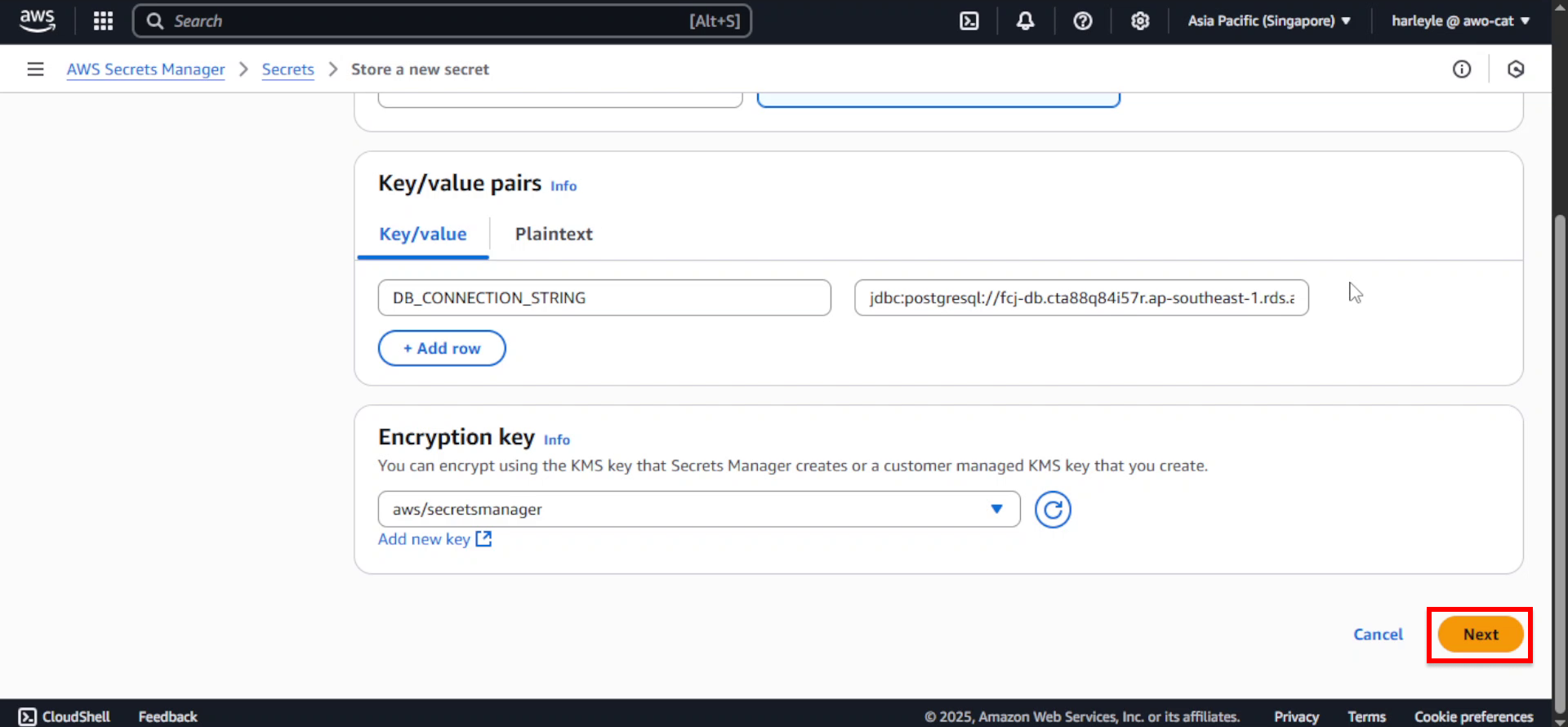Open the info panel icon

coord(1462,69)
